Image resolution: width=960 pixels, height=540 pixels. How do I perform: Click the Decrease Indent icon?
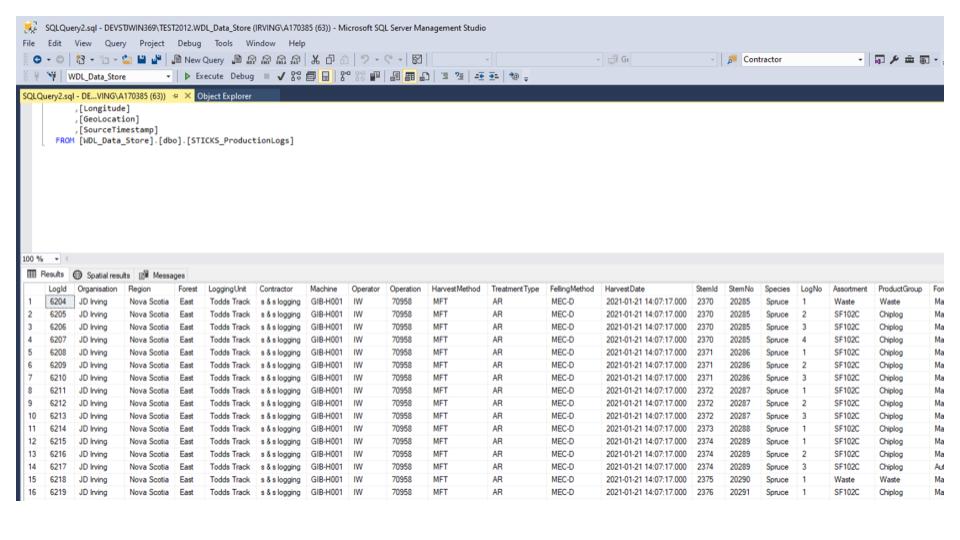coord(479,77)
